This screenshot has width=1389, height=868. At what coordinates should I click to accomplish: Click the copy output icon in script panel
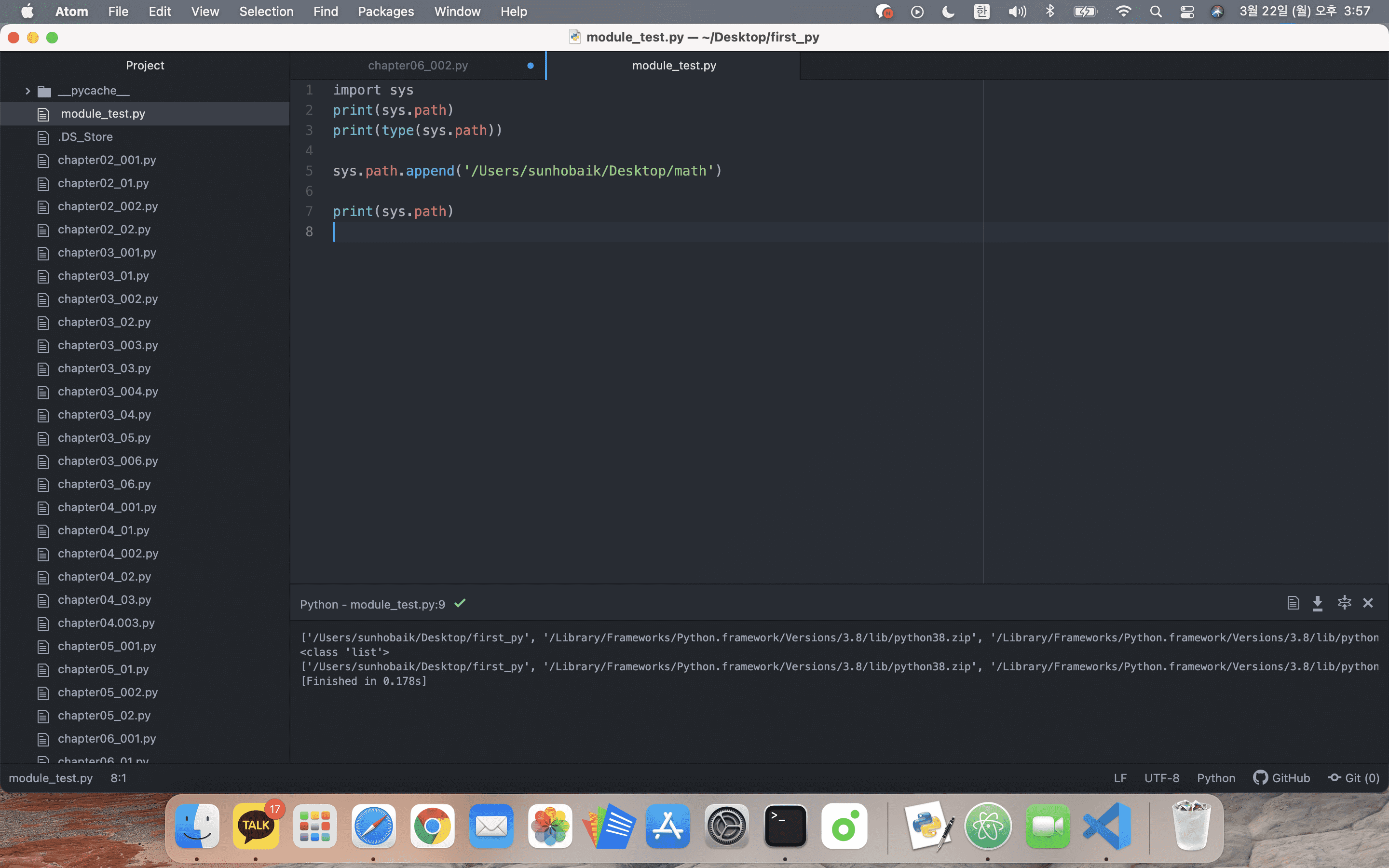[1293, 603]
